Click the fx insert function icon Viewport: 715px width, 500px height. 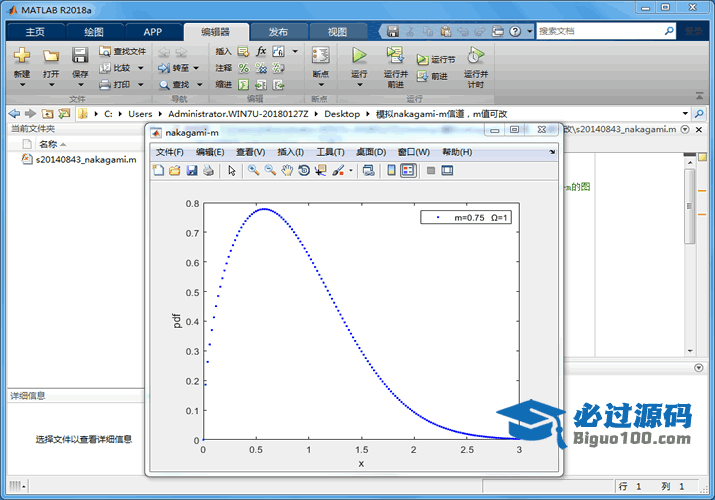pyautogui.click(x=261, y=51)
